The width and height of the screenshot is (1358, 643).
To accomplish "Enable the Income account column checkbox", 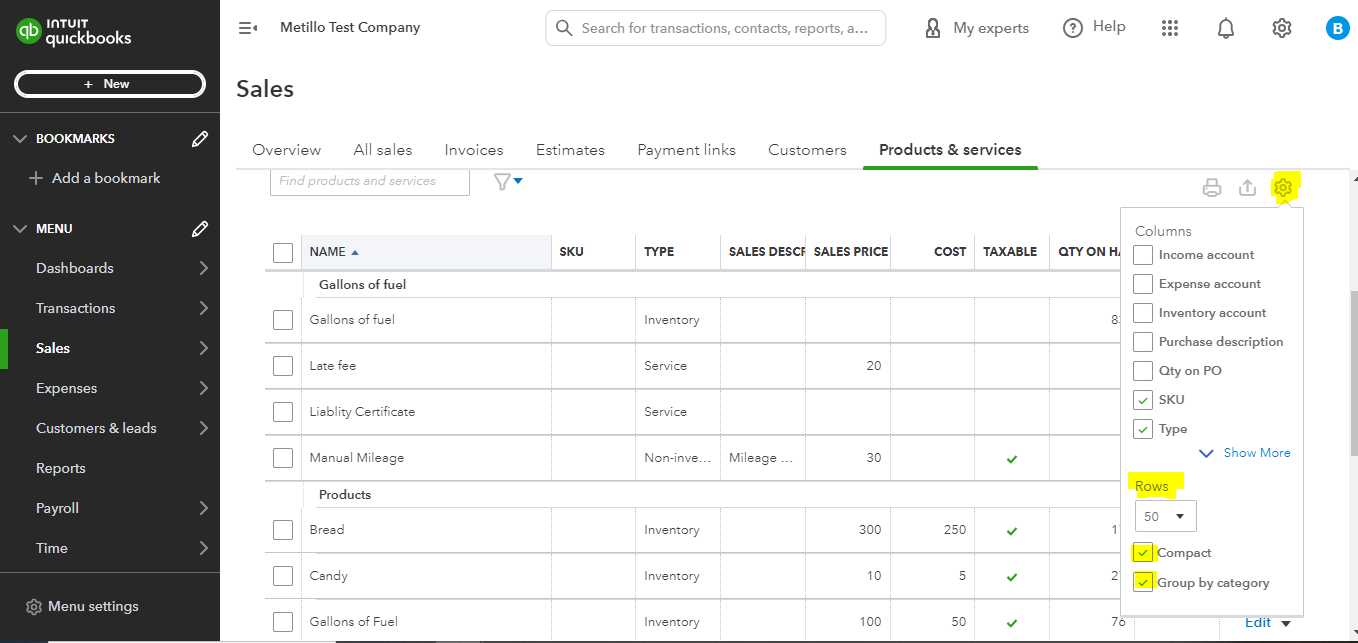I will [1143, 255].
